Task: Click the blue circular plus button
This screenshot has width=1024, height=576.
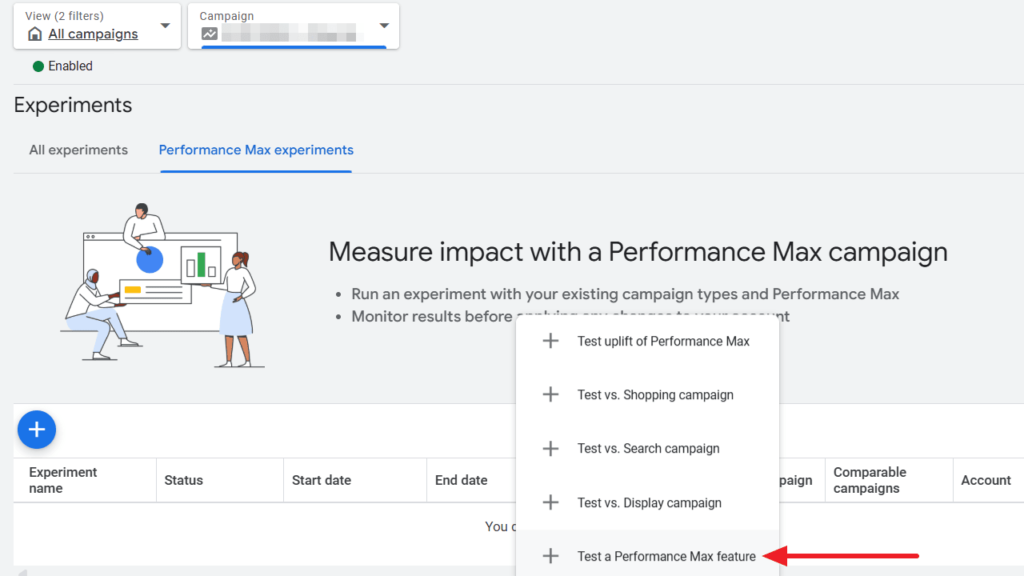Action: tap(36, 429)
